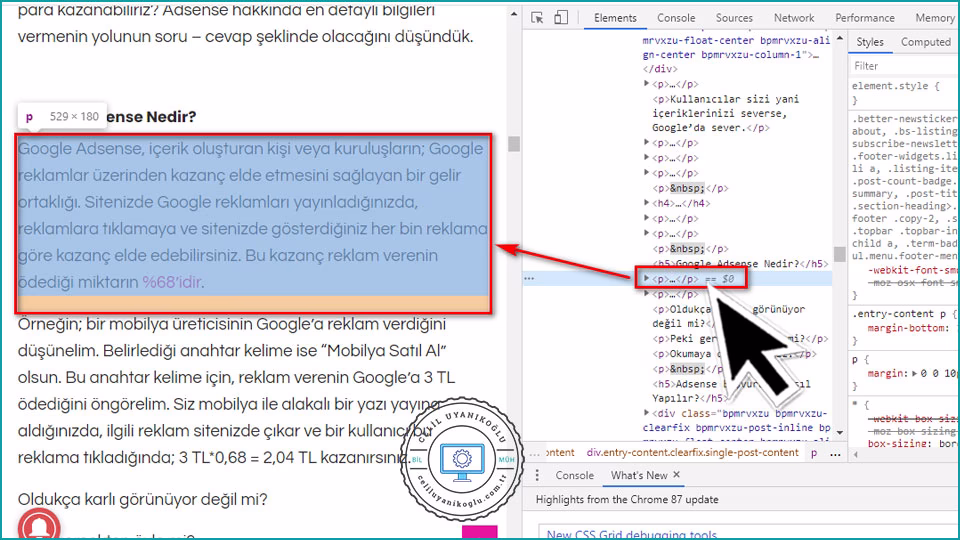Click the left breadcrumb overflow dots

[x=534, y=454]
